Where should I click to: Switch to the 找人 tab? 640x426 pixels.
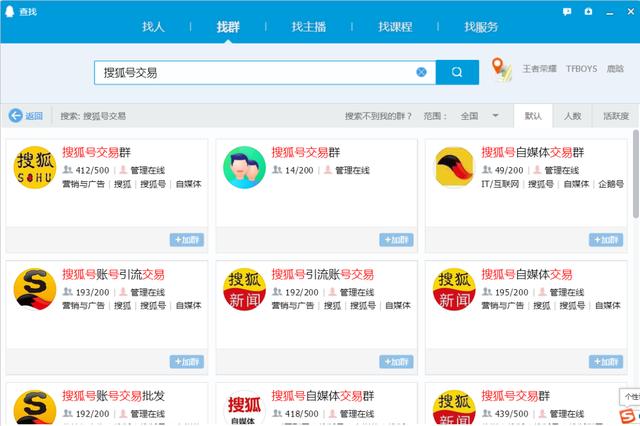point(155,27)
